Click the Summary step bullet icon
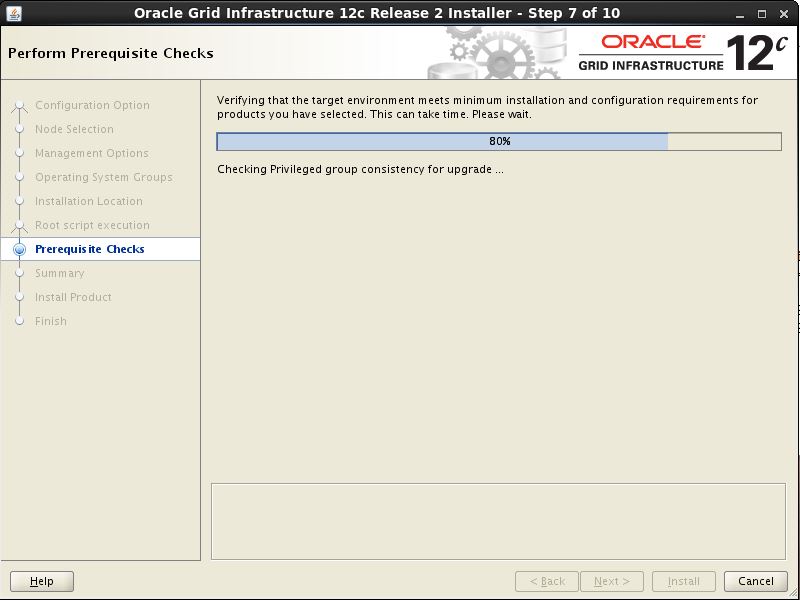Image resolution: width=800 pixels, height=601 pixels. (x=19, y=273)
